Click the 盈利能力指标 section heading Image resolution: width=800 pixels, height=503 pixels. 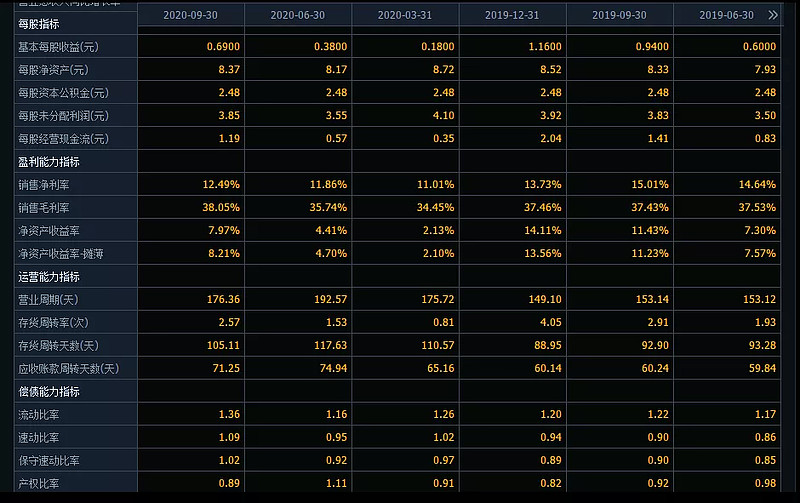(x=48, y=161)
